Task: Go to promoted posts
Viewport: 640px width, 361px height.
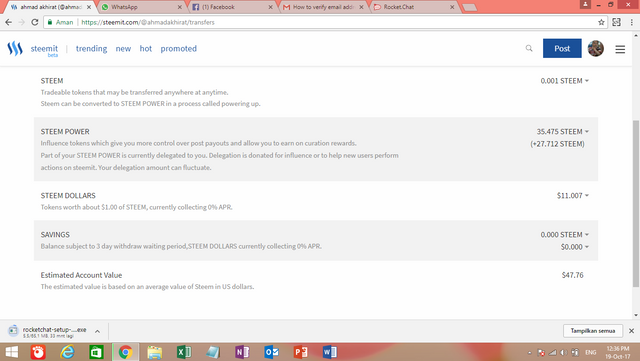Action: 178,49
